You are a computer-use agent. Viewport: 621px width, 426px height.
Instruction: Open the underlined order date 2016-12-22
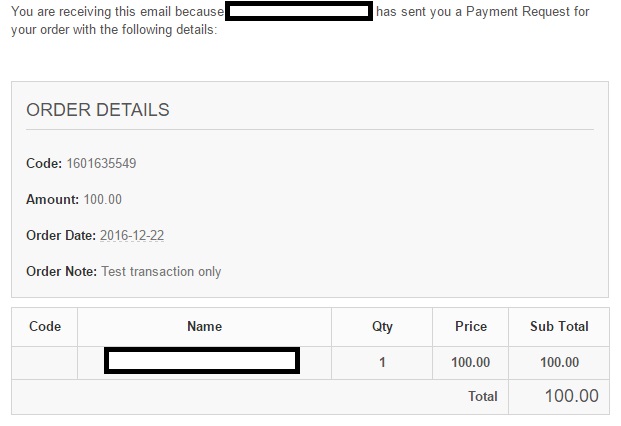132,235
